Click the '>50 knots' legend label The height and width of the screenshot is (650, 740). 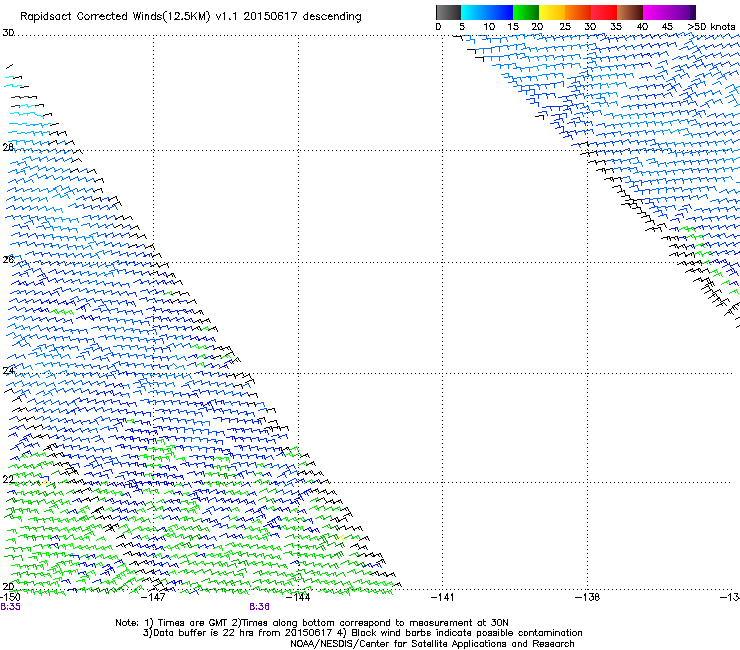coord(711,26)
